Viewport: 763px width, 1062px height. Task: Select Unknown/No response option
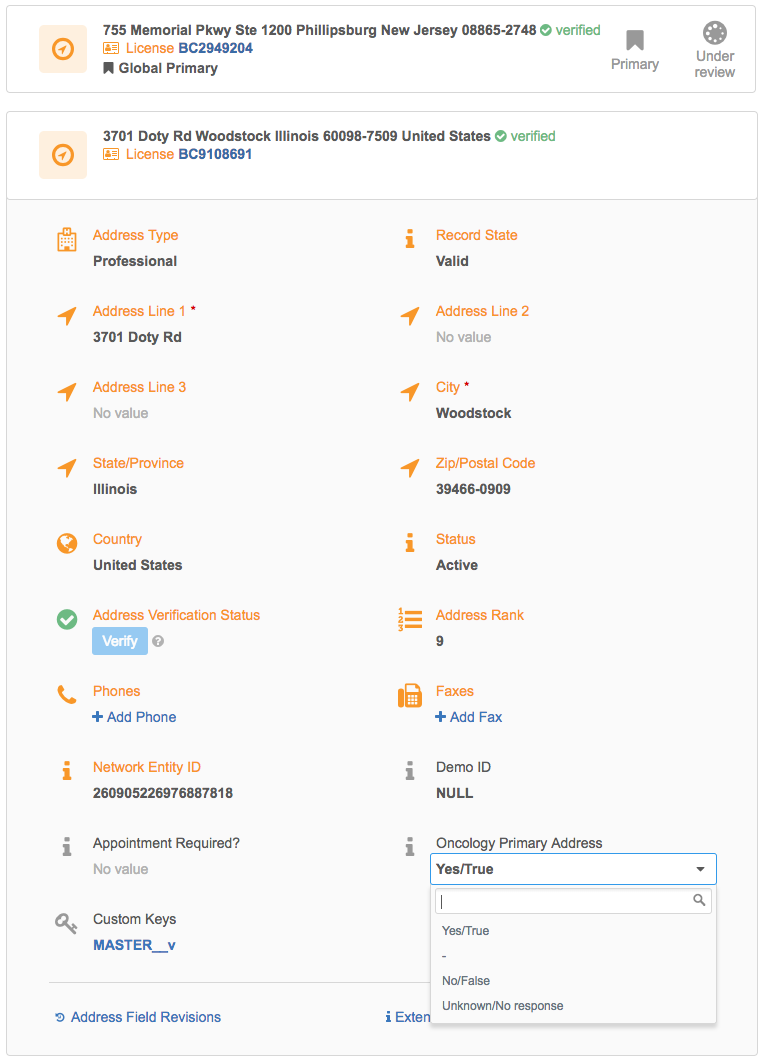(502, 1006)
